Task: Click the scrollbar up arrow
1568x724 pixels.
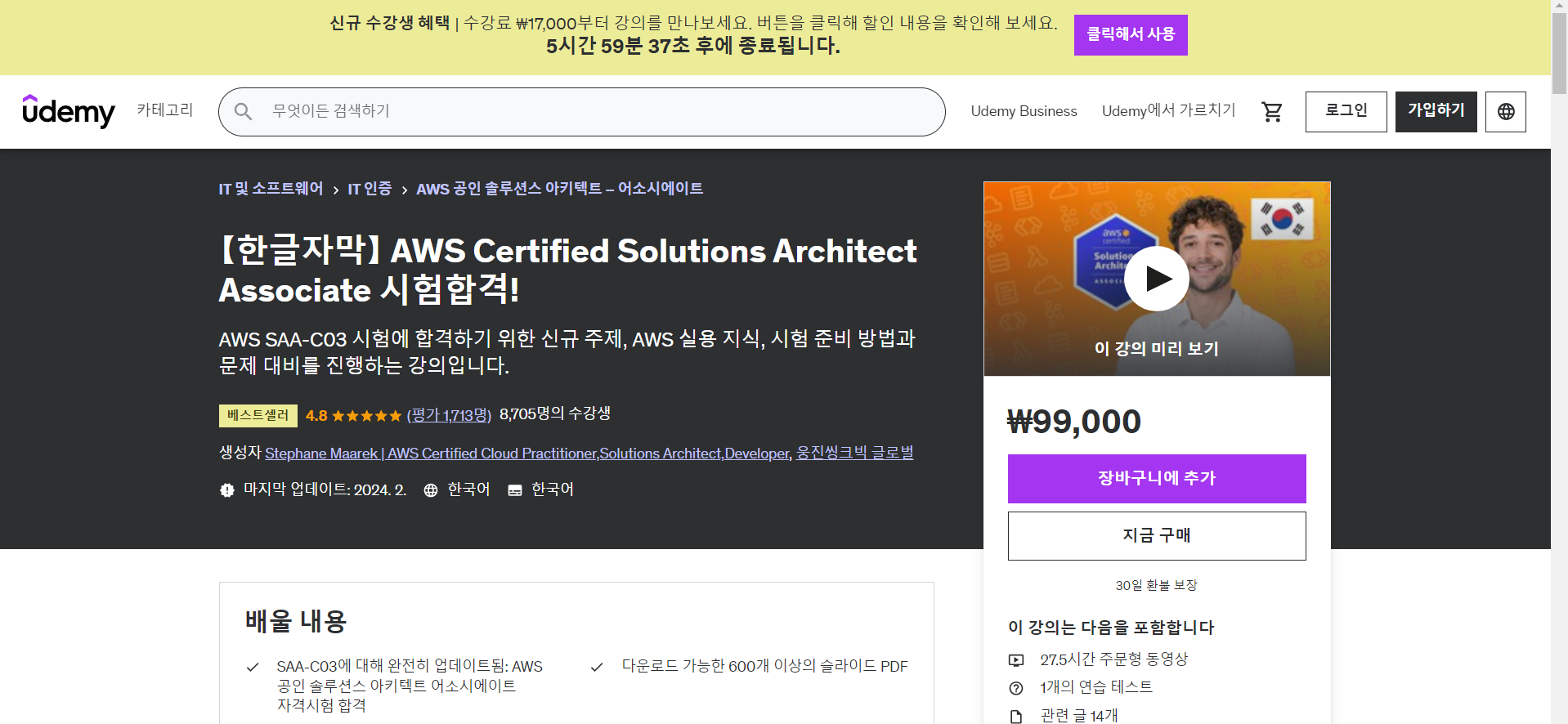Action: point(1559,7)
